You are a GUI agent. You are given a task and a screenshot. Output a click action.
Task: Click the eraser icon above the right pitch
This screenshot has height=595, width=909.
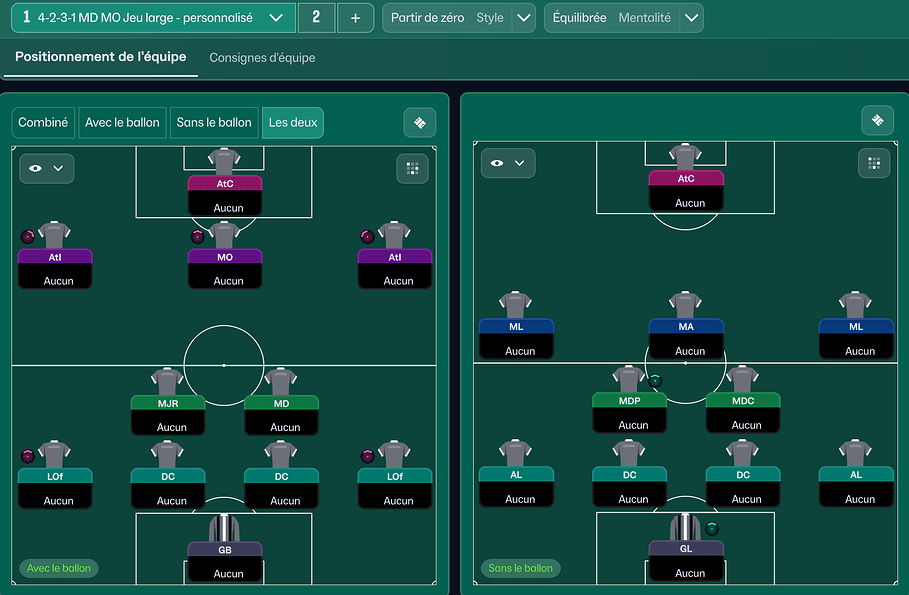pyautogui.click(x=877, y=120)
